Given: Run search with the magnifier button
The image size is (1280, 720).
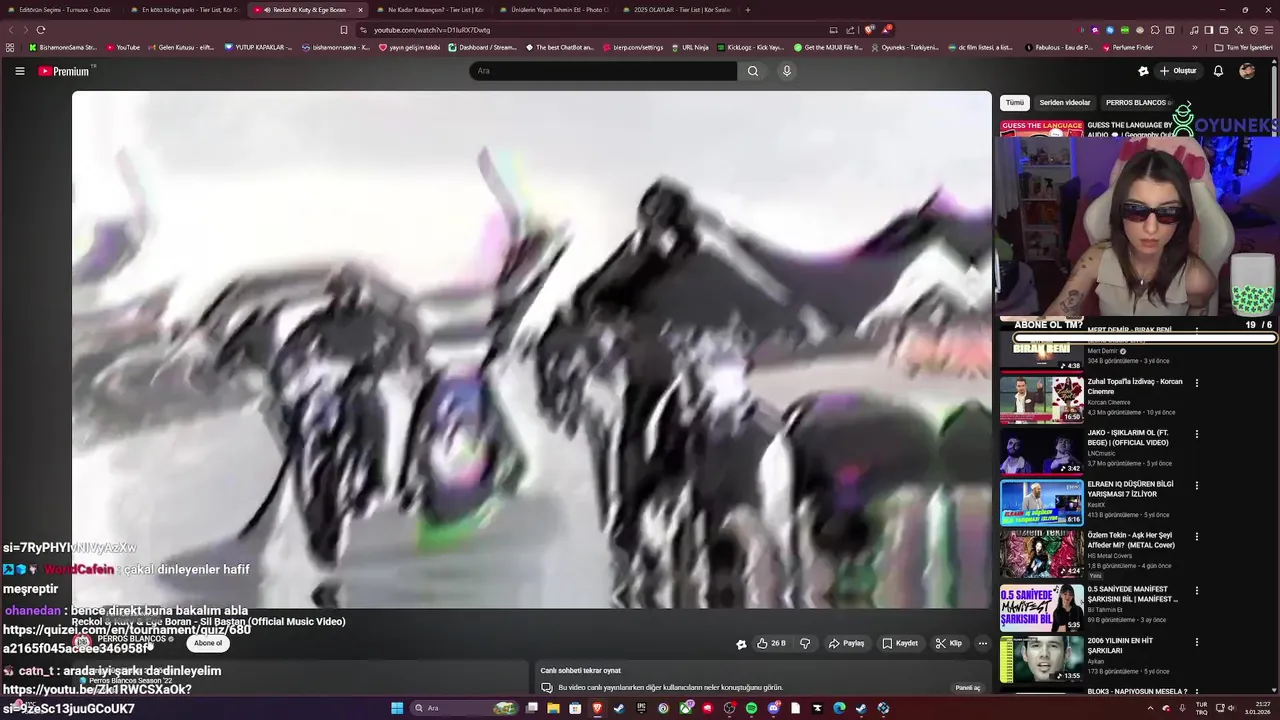Looking at the screenshot, I should click(753, 71).
